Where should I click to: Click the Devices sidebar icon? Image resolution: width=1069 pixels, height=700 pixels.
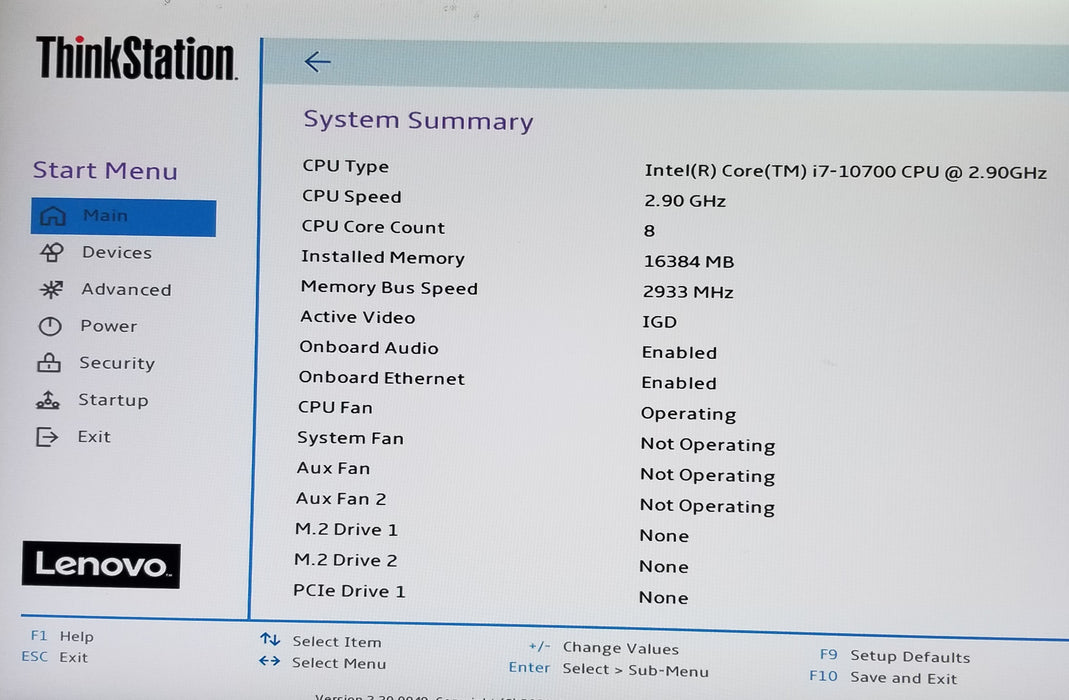pos(52,253)
